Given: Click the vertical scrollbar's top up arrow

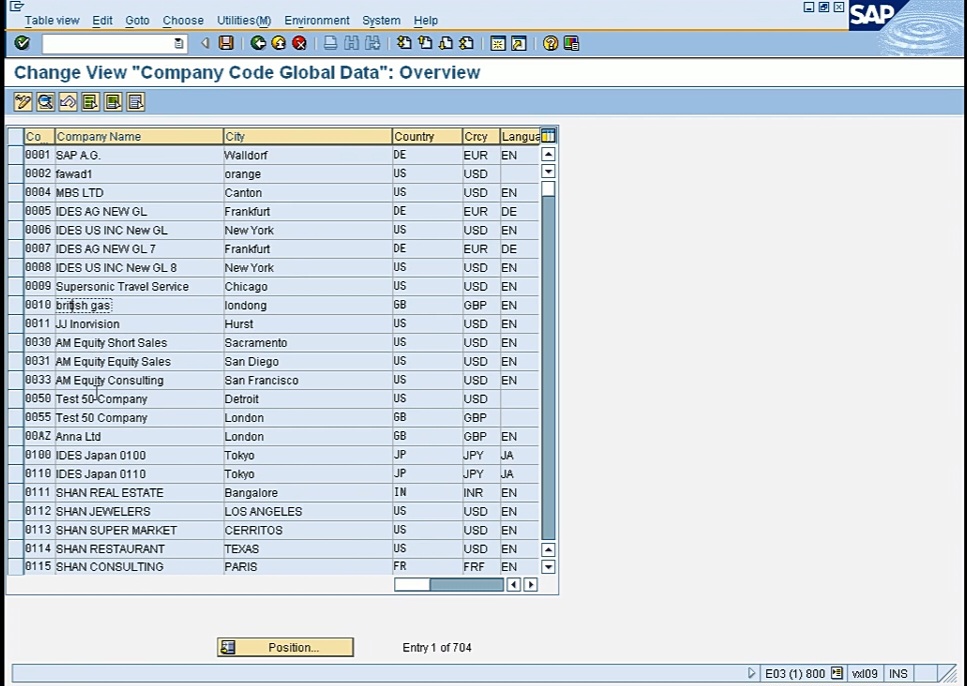Looking at the screenshot, I should (x=548, y=154).
